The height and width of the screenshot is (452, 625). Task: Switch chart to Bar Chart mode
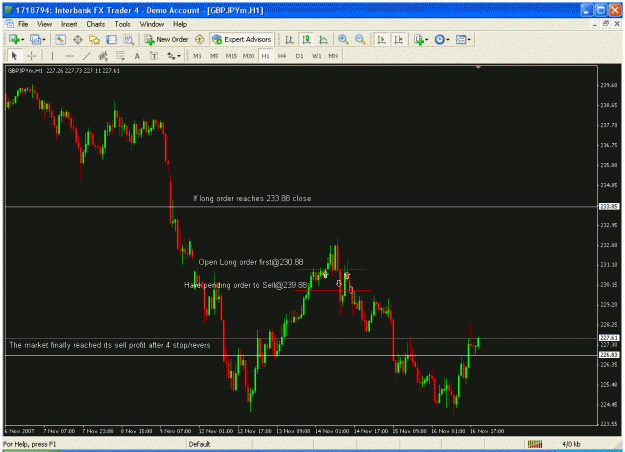(x=290, y=39)
